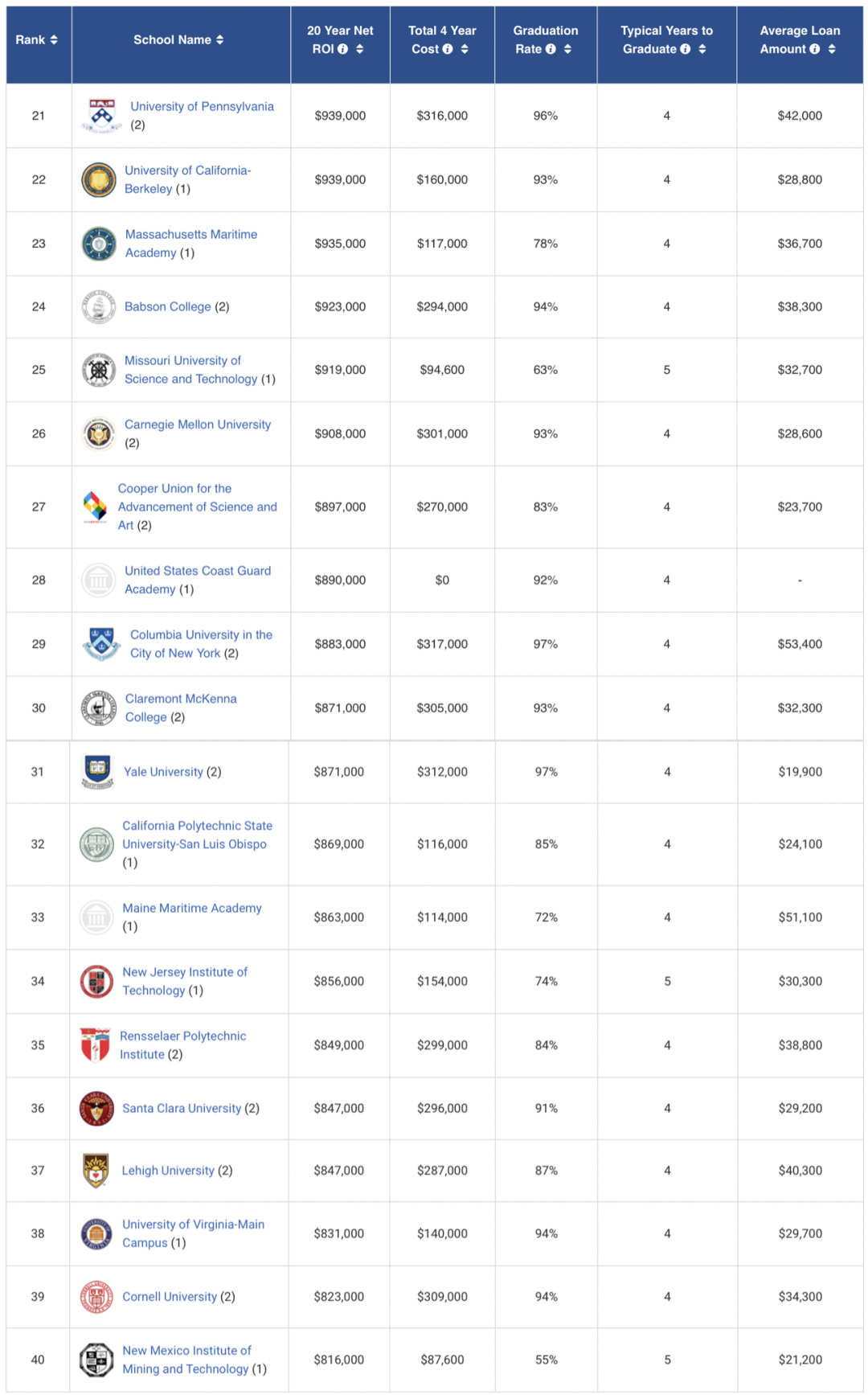Click the Babson College logo
The width and height of the screenshot is (868, 1395).
pyautogui.click(x=99, y=306)
